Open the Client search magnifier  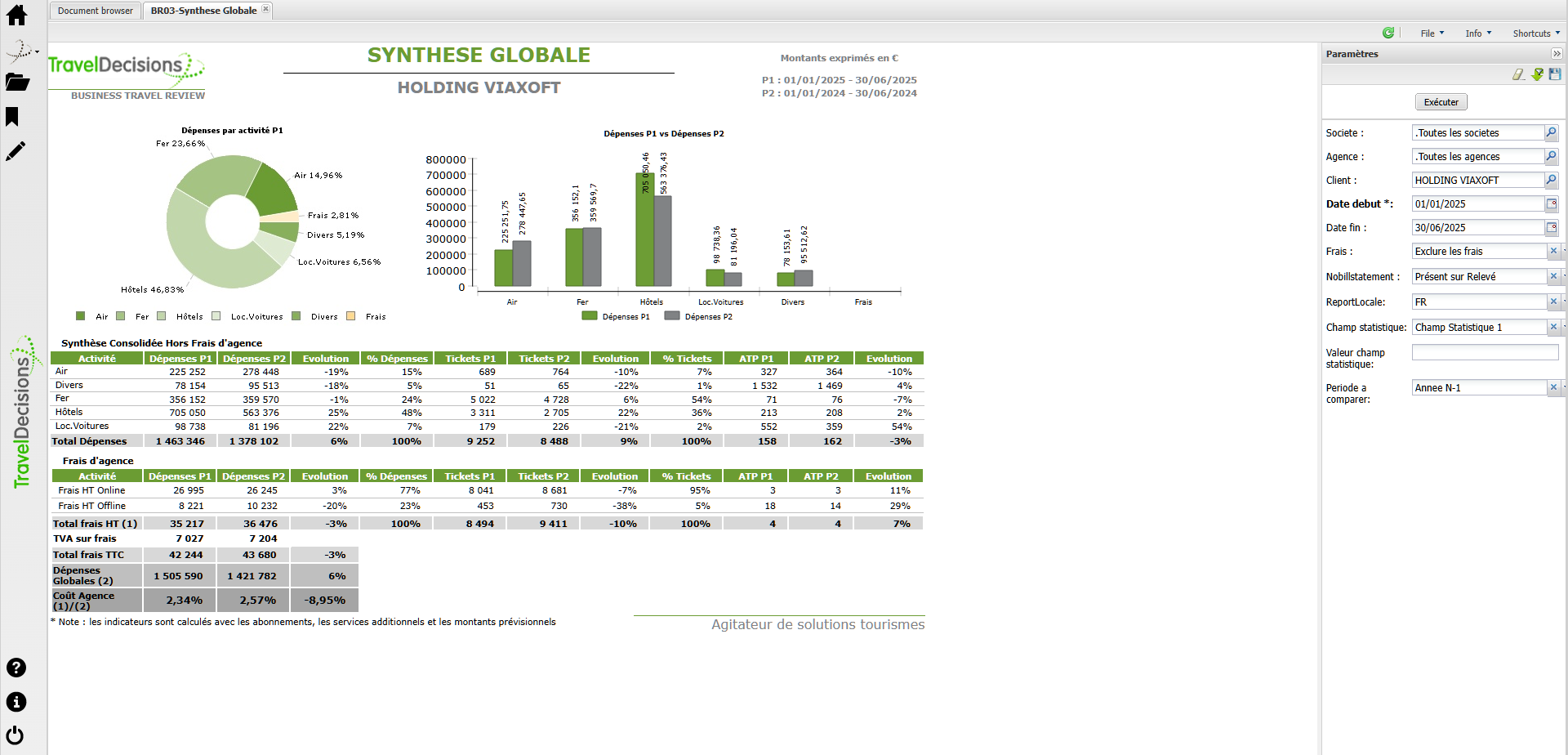[1552, 180]
